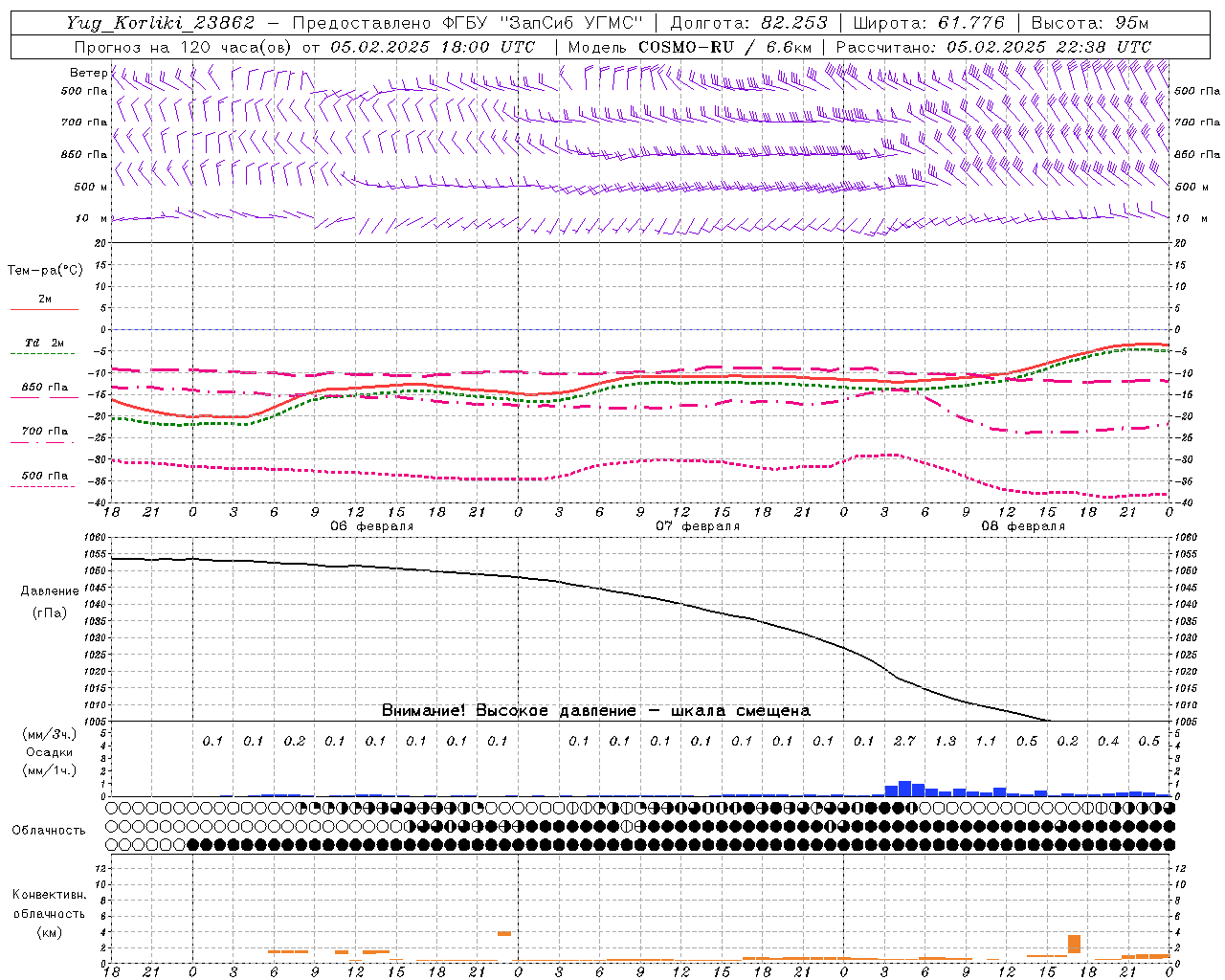Select the text 'Предоставлено ФГБУ "ЗапСиб УГМС"'

point(467,23)
